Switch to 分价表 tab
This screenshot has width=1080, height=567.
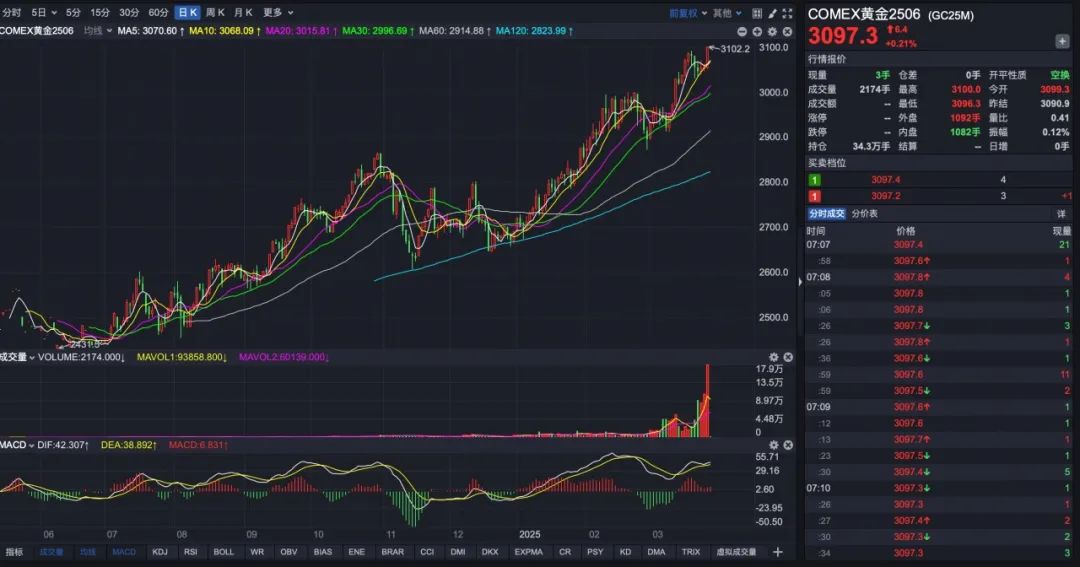[x=865, y=214]
